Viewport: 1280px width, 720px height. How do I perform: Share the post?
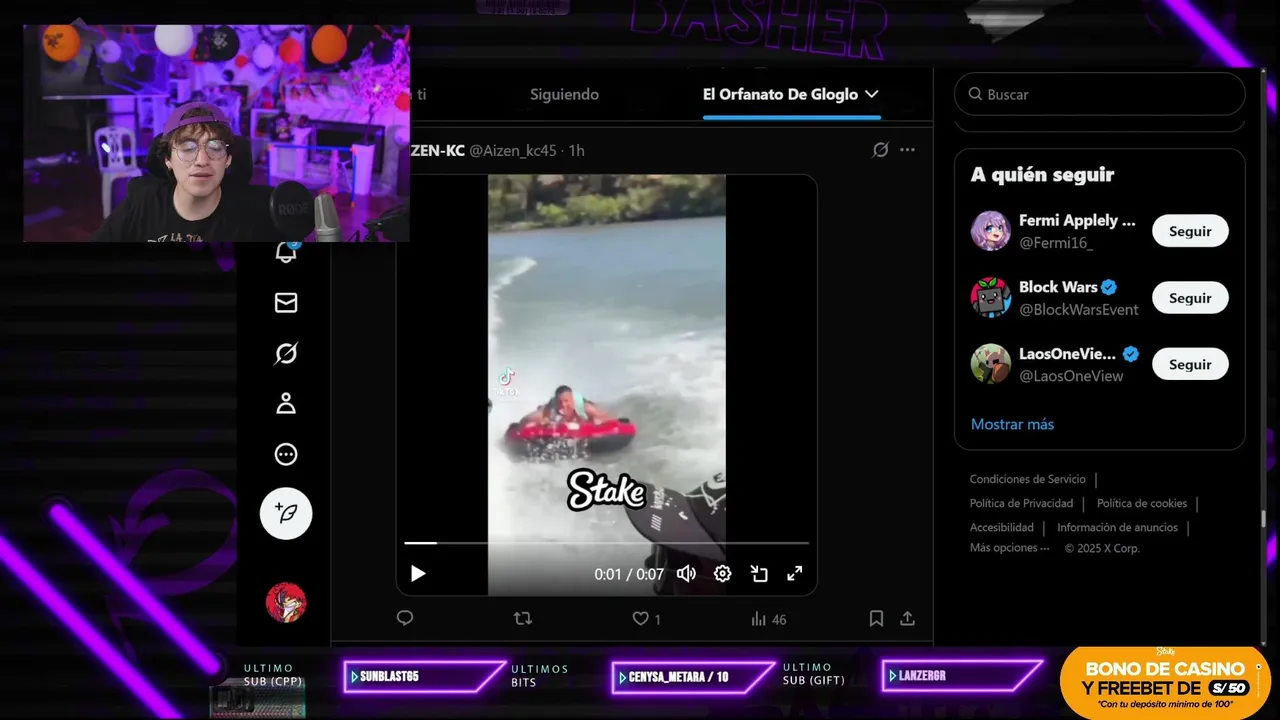click(907, 618)
